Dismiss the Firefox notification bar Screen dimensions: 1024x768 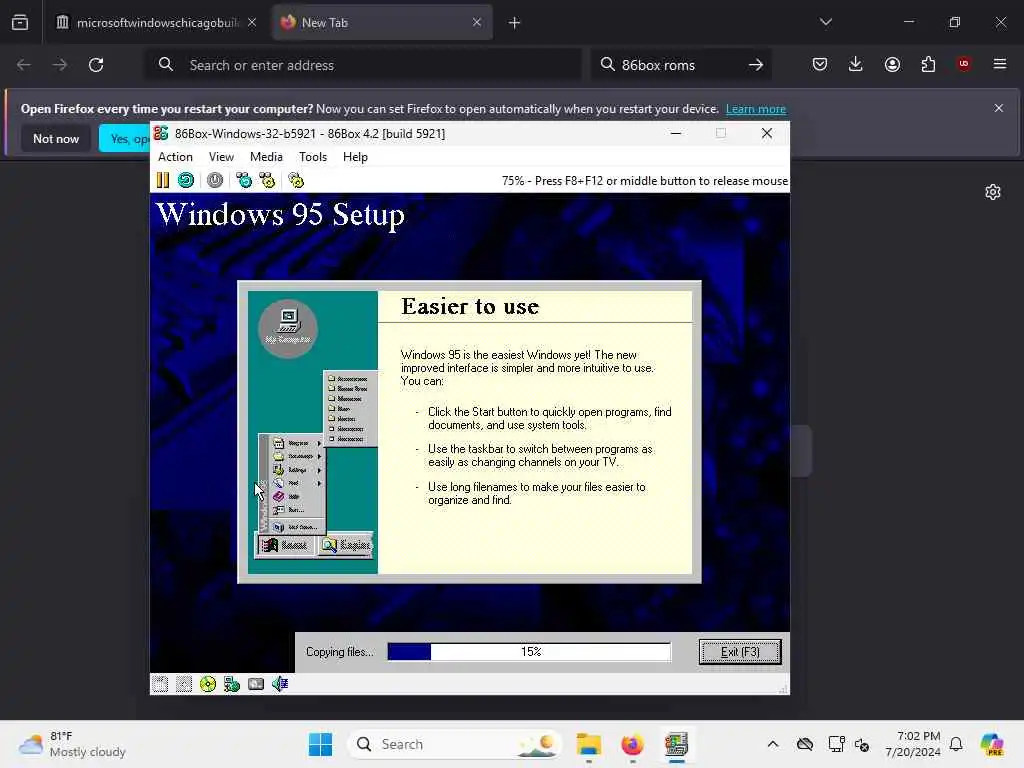pyautogui.click(x=998, y=108)
